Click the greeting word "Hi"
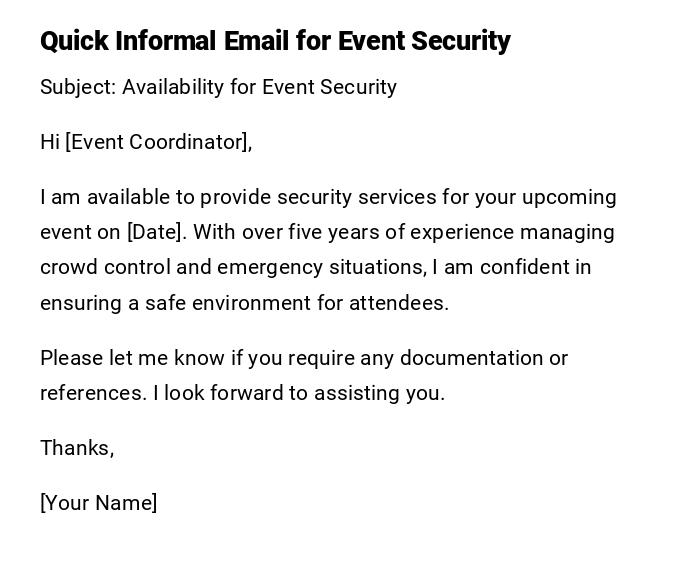 pyautogui.click(x=50, y=142)
